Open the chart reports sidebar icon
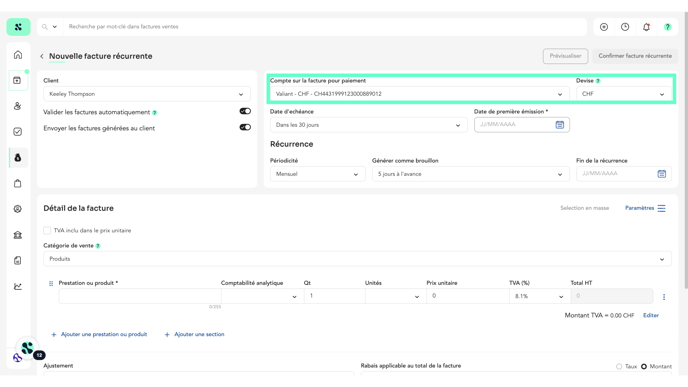This screenshot has height=387, width=688. 18,287
